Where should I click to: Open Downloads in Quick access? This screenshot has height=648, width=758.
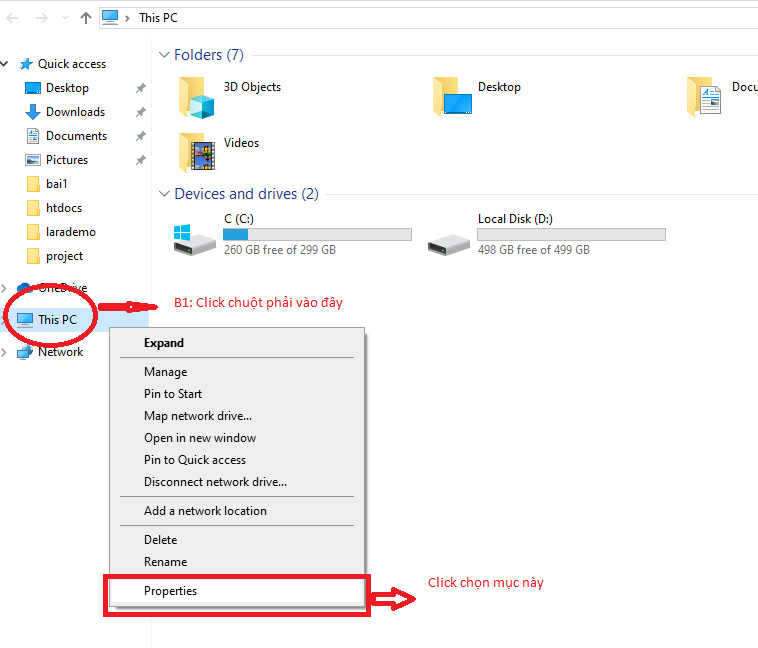75,112
